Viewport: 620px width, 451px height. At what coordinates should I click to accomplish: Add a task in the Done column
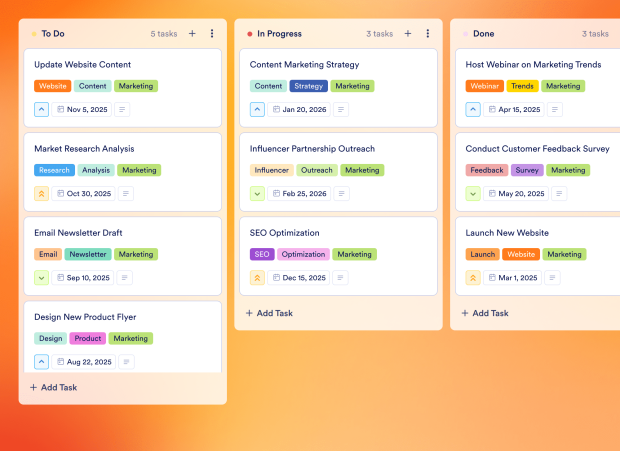pyautogui.click(x=485, y=313)
